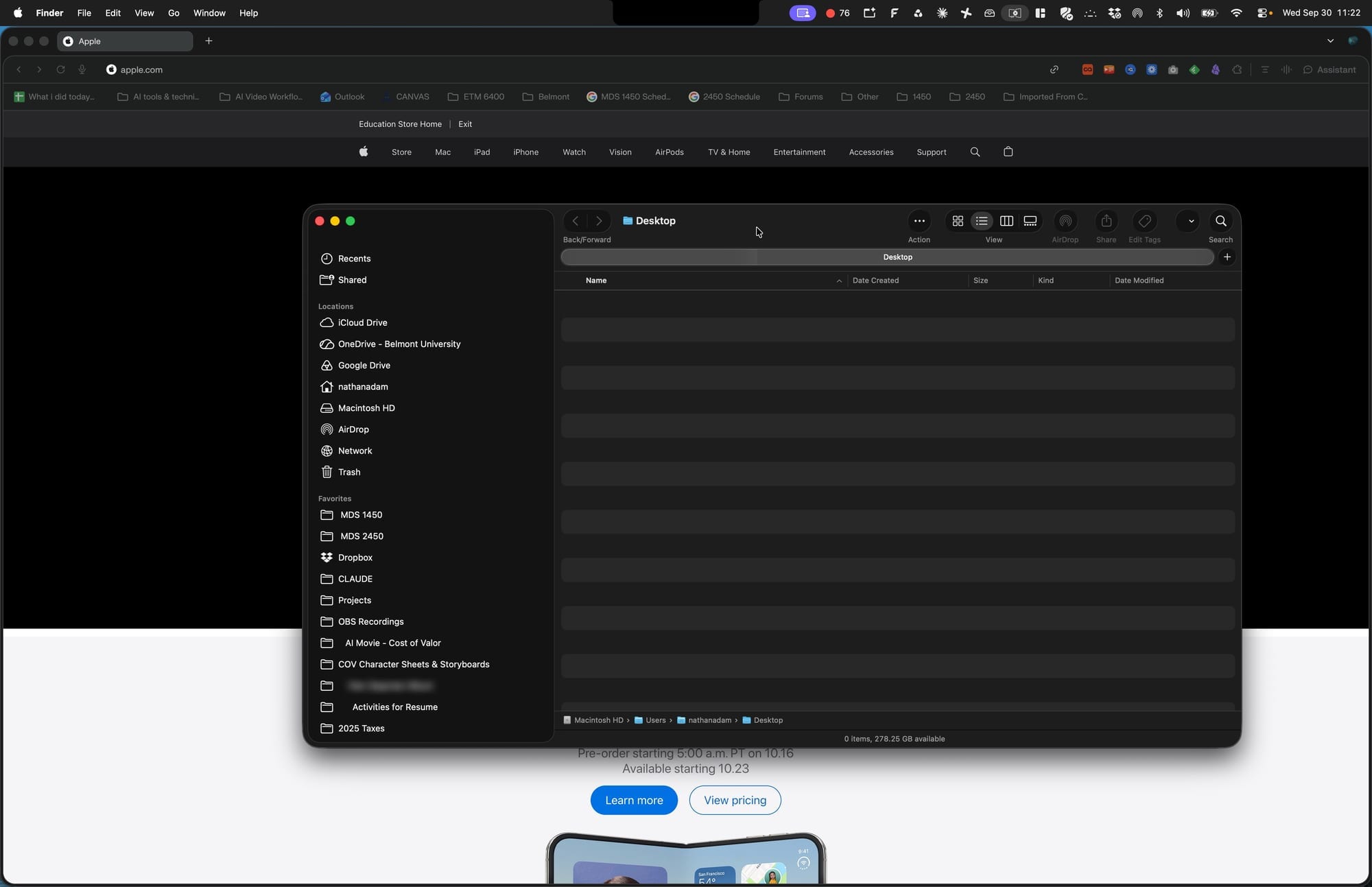This screenshot has height=887, width=1372.
Task: Click the View pricing button
Action: [x=735, y=801]
